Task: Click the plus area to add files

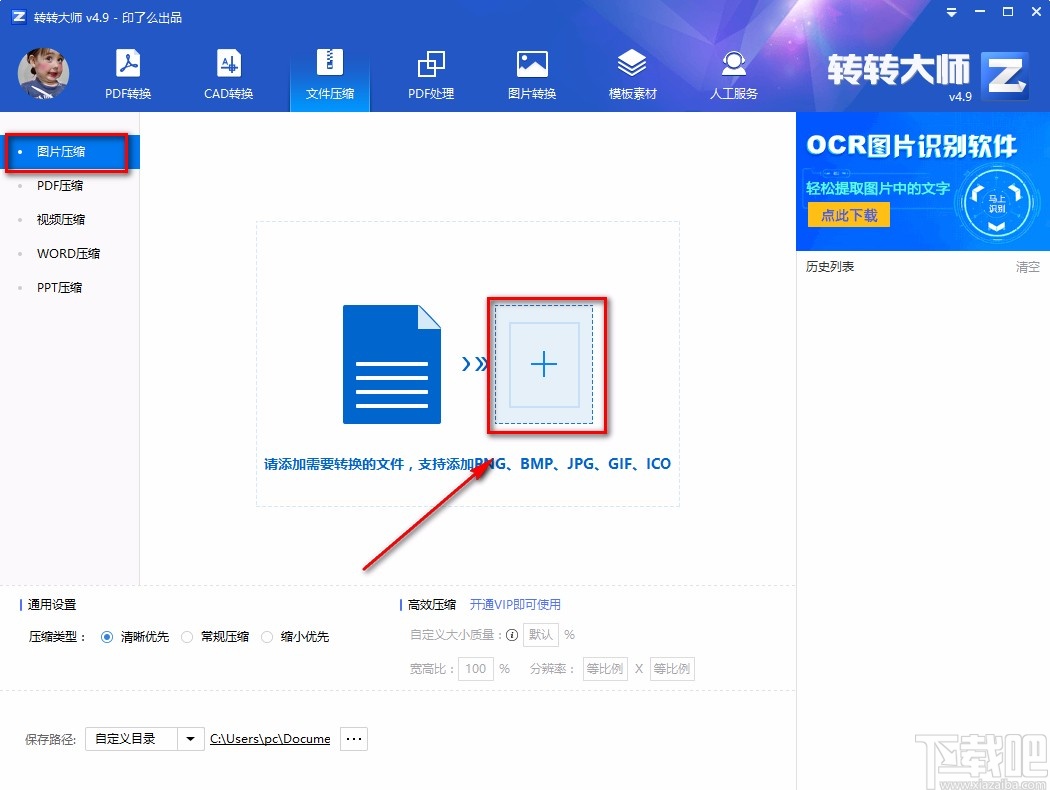Action: coord(545,364)
